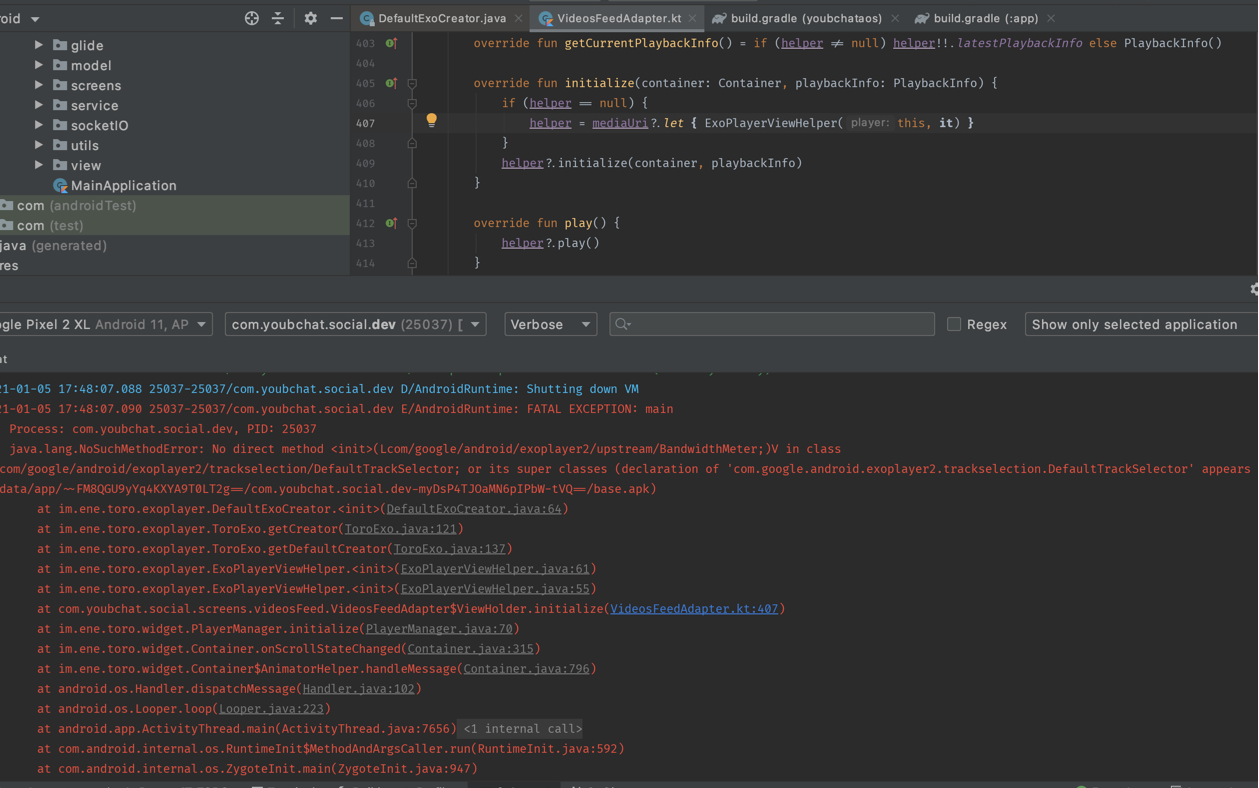
Task: Switch to build.gradle (:app) tab
Action: point(985,18)
